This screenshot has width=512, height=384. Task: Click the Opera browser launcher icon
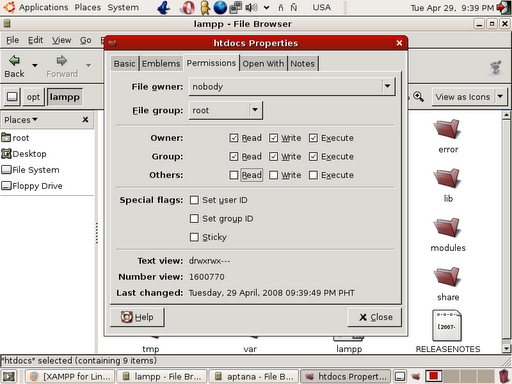coord(187,7)
